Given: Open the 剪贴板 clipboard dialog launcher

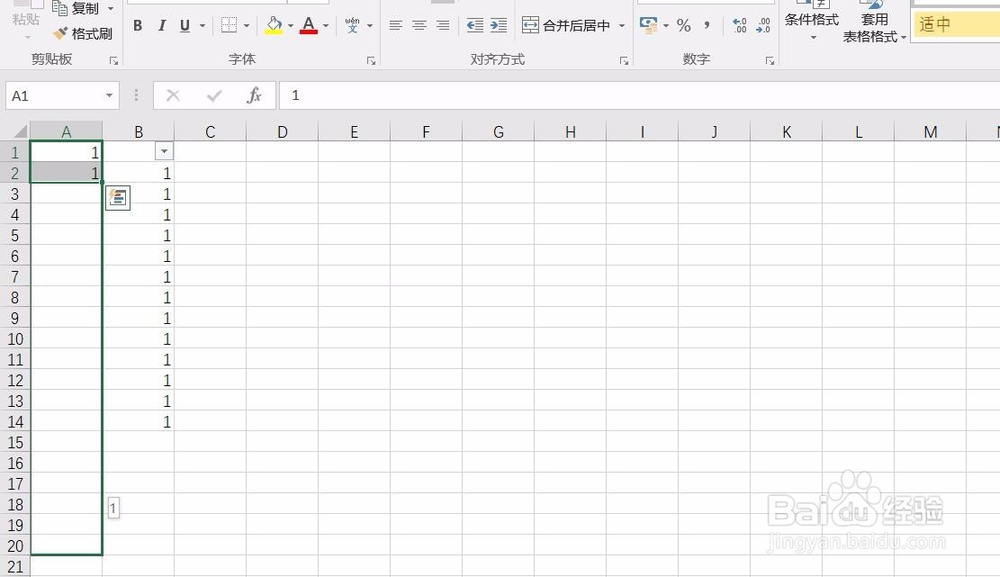Looking at the screenshot, I should click(114, 61).
